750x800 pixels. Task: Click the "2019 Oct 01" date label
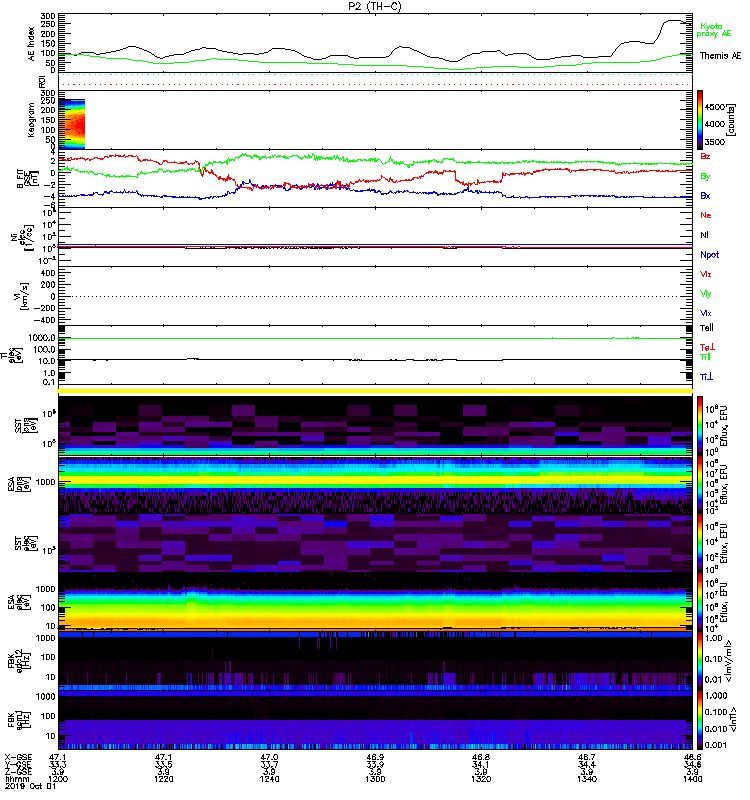(30, 786)
